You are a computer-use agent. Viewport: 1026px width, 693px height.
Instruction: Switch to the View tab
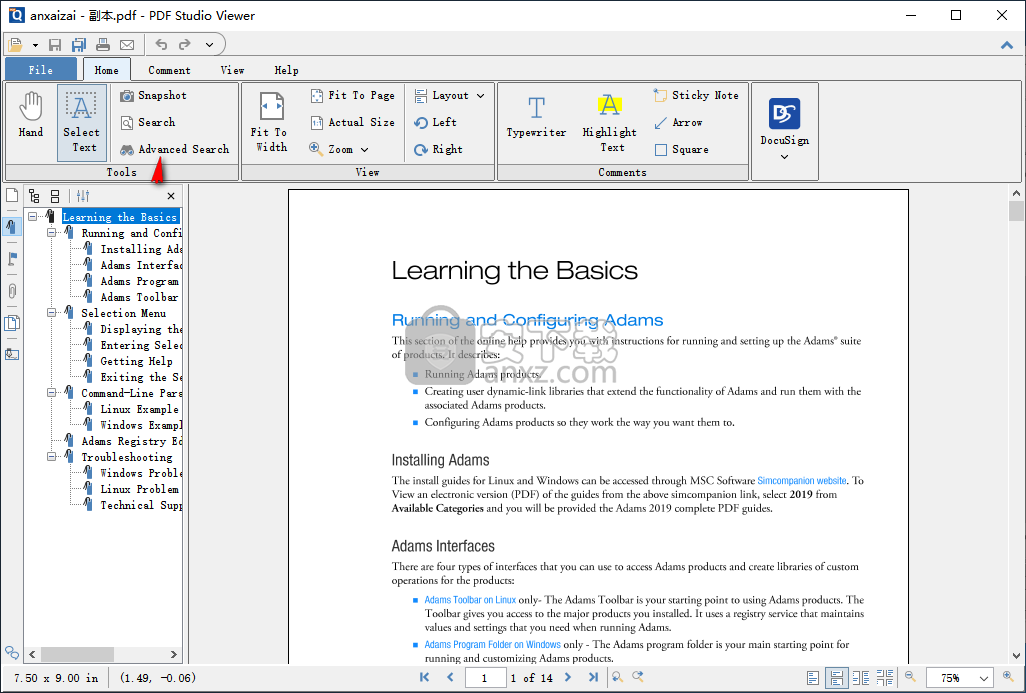coord(232,70)
